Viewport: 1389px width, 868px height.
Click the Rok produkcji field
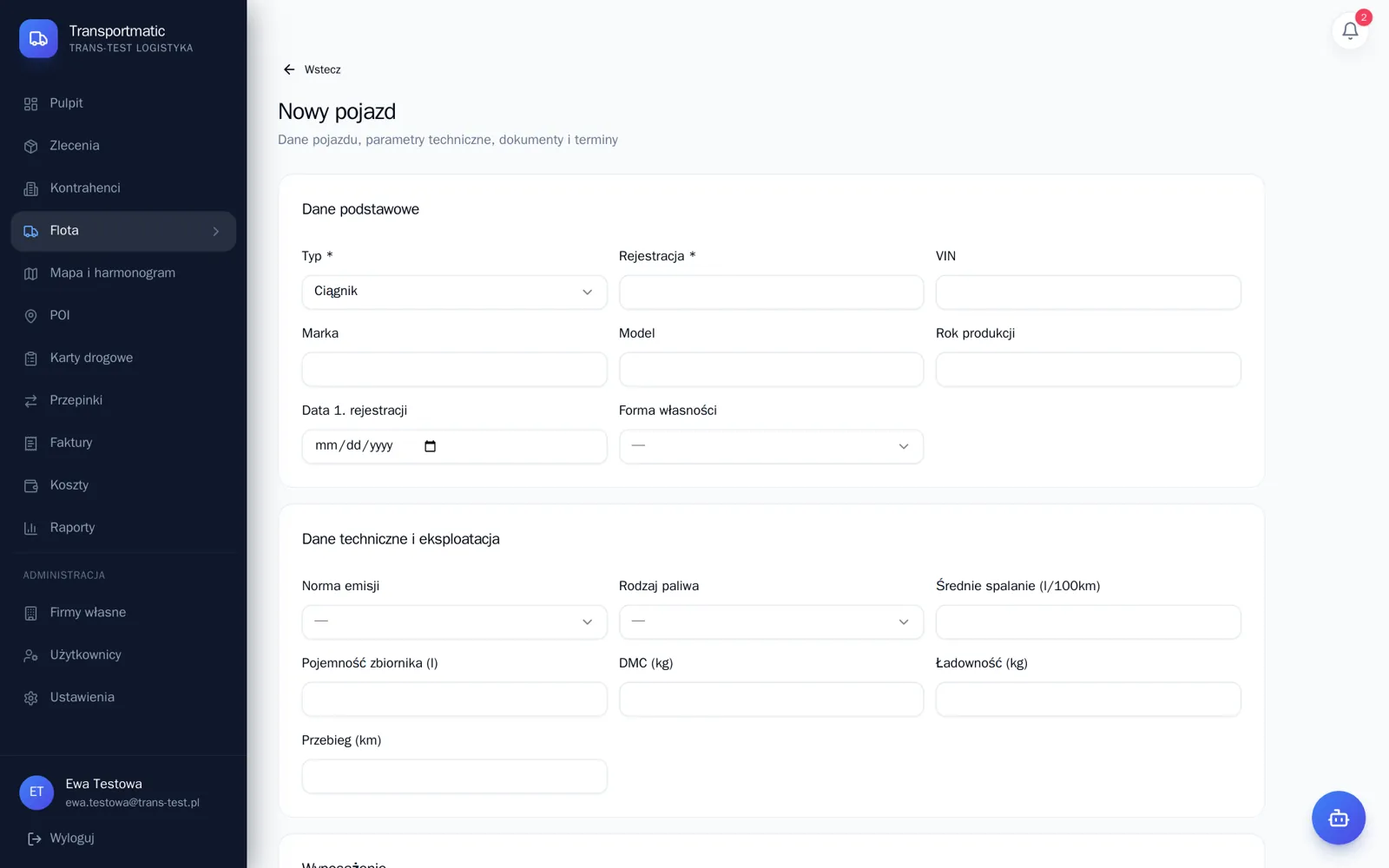click(x=1088, y=369)
